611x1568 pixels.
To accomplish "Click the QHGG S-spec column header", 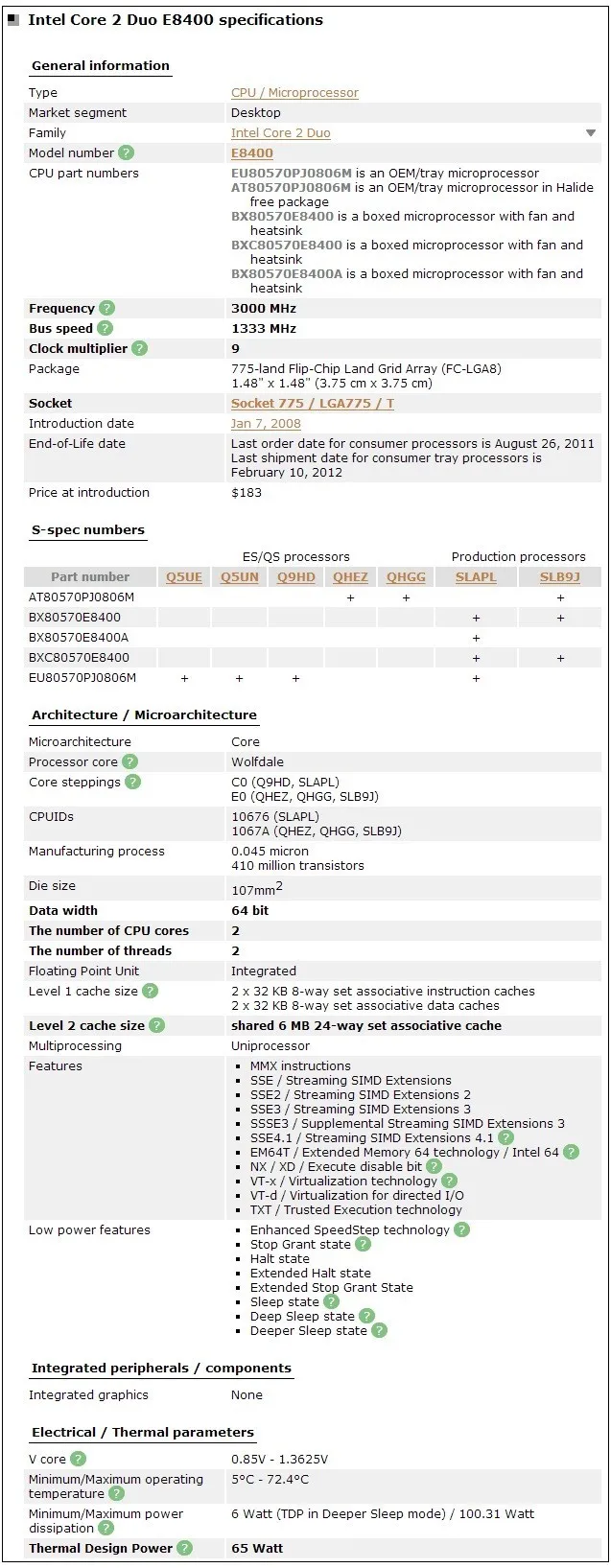I will coord(406,576).
